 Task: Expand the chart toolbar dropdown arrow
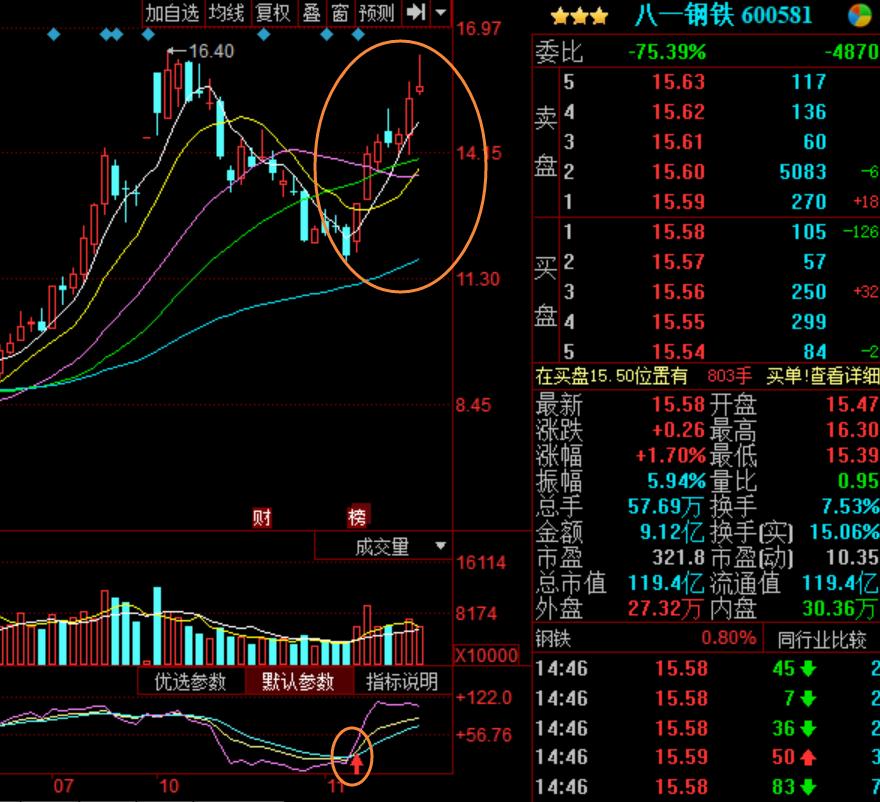click(x=441, y=12)
